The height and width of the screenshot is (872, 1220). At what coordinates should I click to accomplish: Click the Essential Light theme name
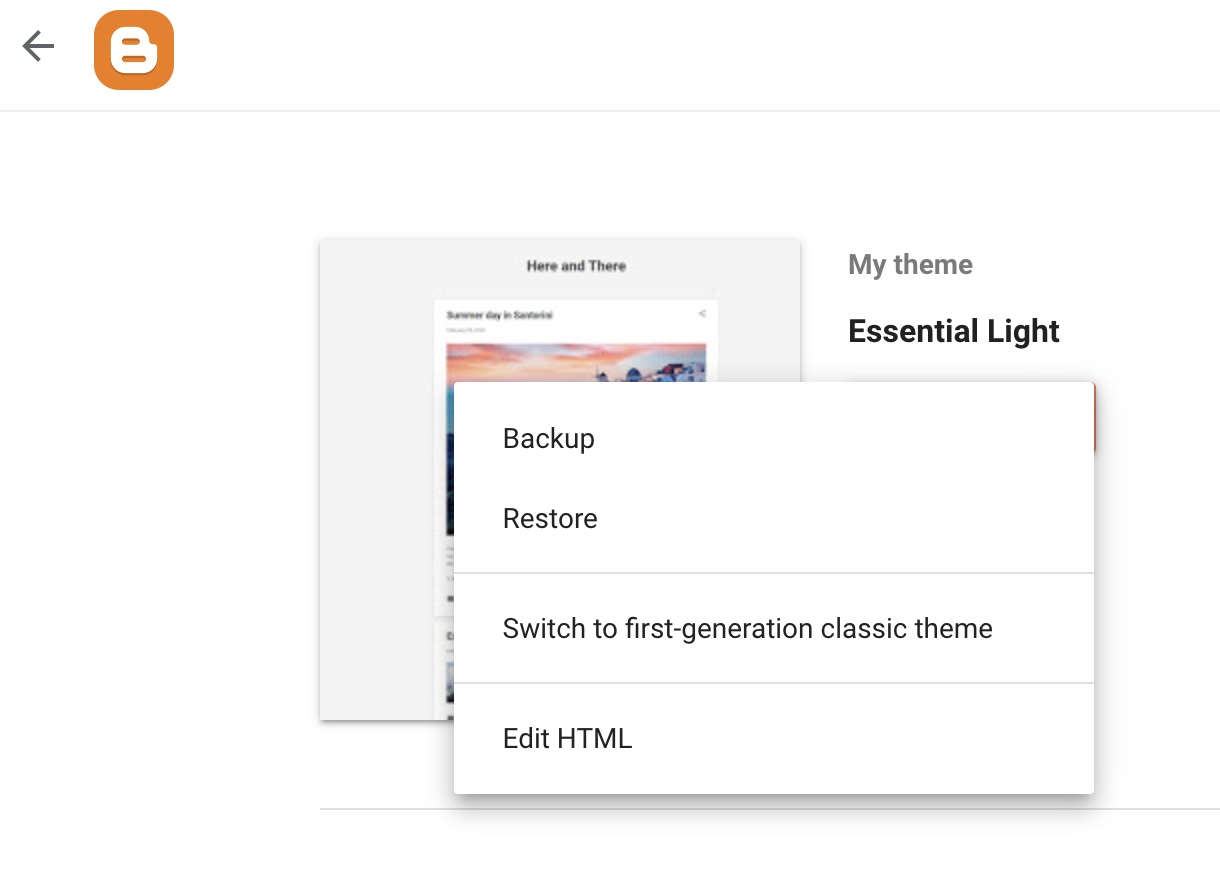pyautogui.click(x=954, y=331)
